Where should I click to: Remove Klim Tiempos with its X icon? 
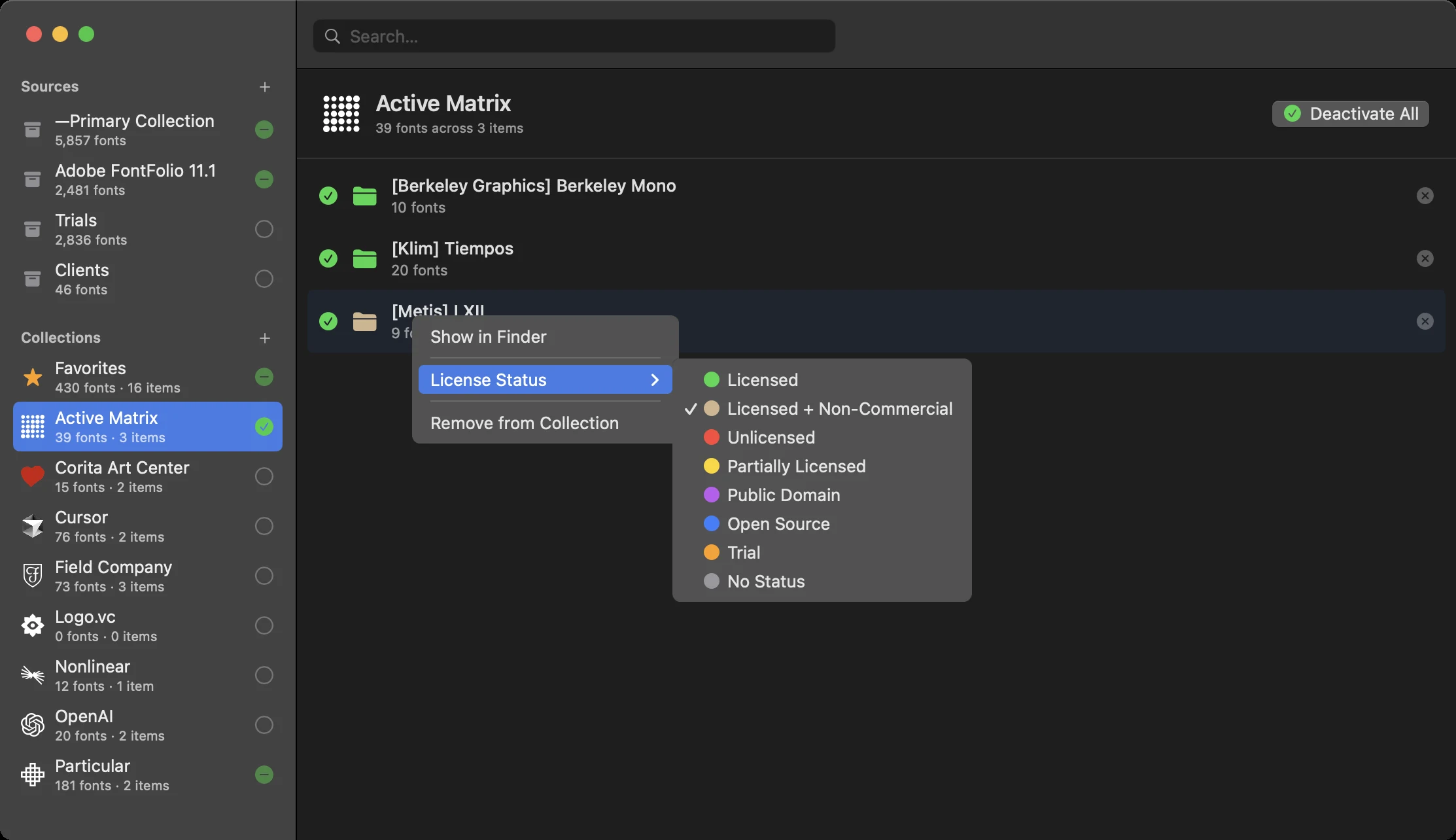point(1425,258)
